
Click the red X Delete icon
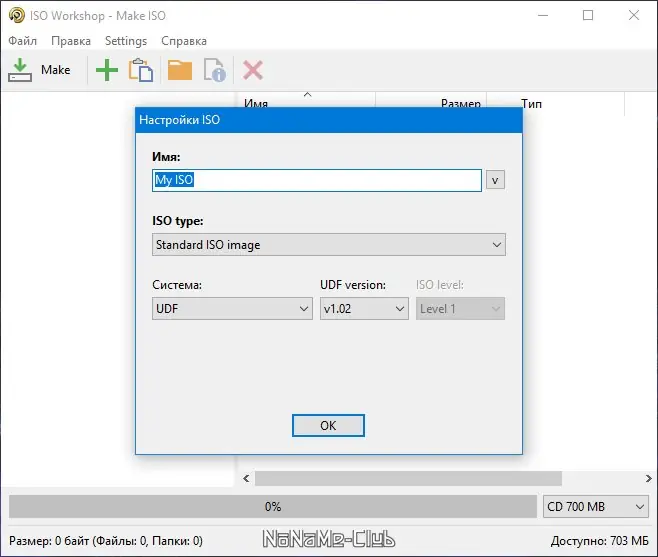click(253, 70)
